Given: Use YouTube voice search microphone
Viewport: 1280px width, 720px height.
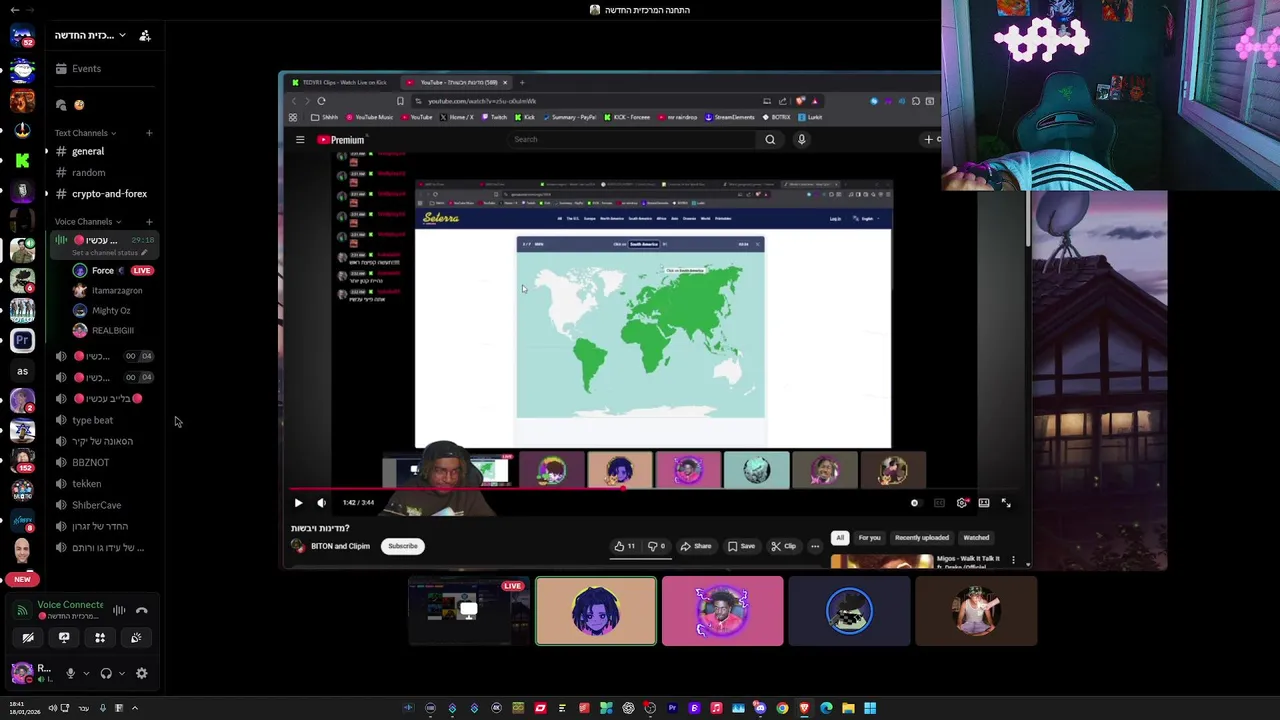Looking at the screenshot, I should pos(801,139).
